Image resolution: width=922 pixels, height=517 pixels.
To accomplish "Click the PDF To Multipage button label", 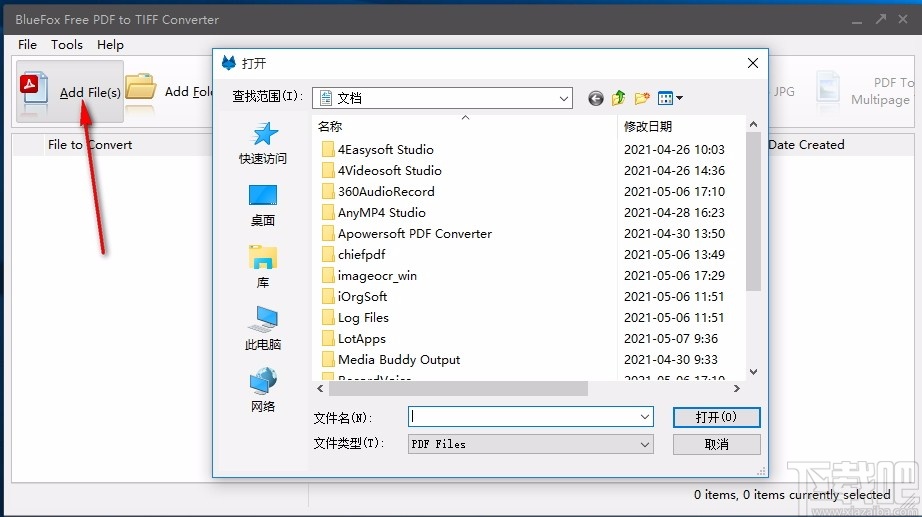I will click(882, 91).
